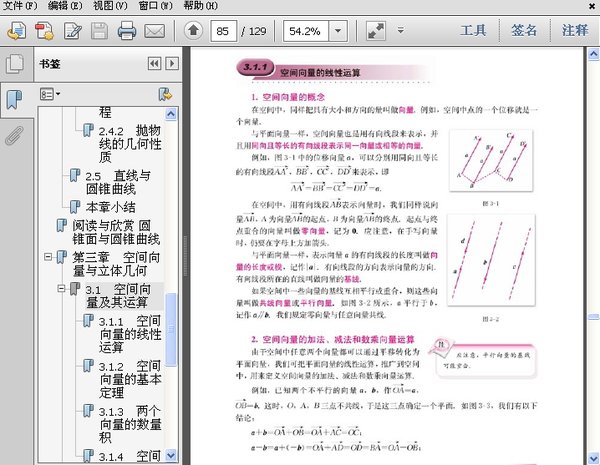Open the 工具 pane
This screenshot has height=465, width=600.
479,31
